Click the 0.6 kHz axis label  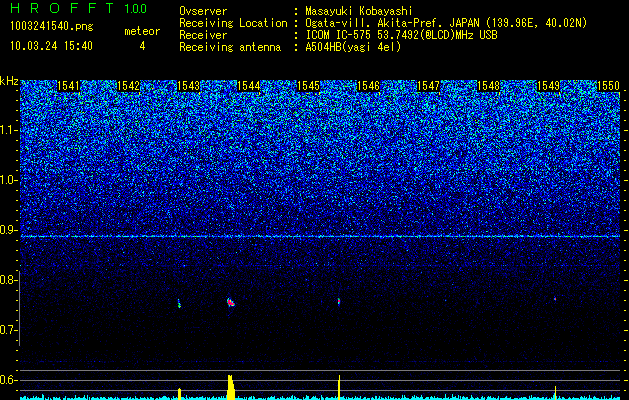click(x=7, y=380)
